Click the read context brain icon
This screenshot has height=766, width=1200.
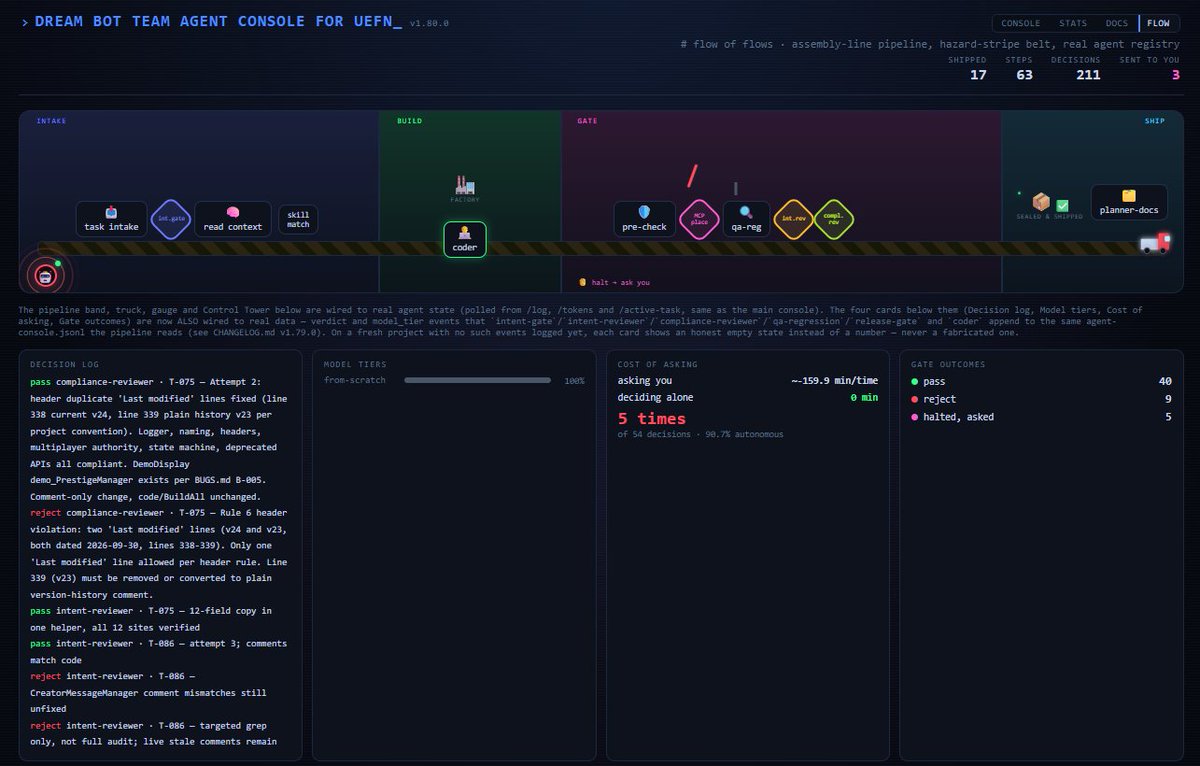point(233,212)
